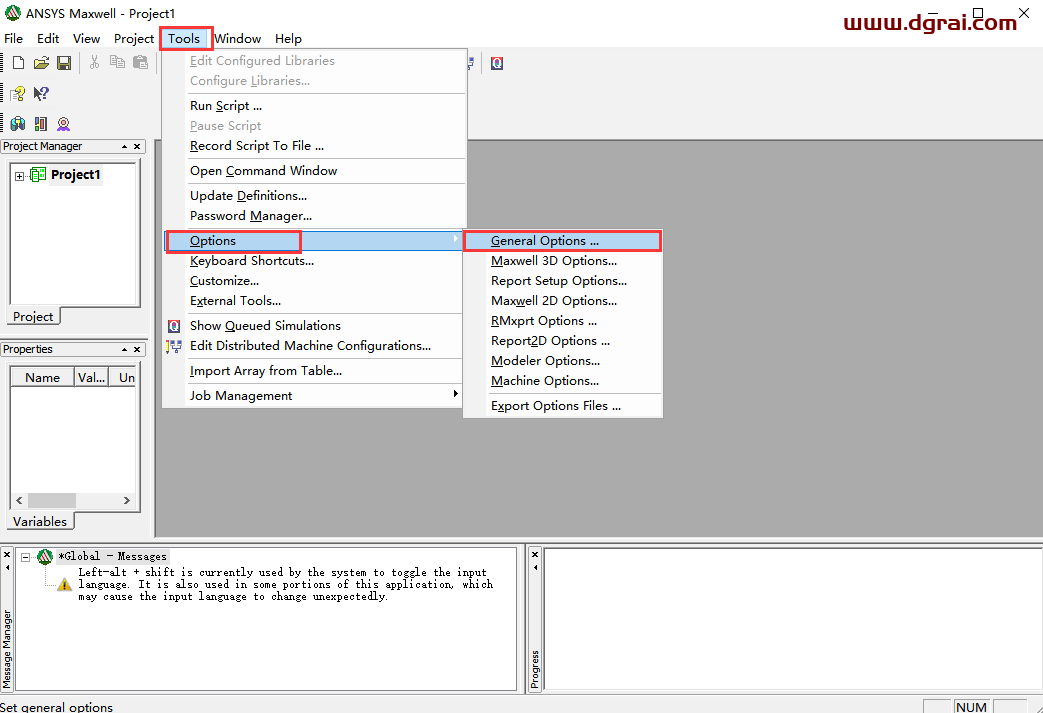Image resolution: width=1043 pixels, height=713 pixels.
Task: Click the Open folder toolbar icon
Action: coord(41,63)
